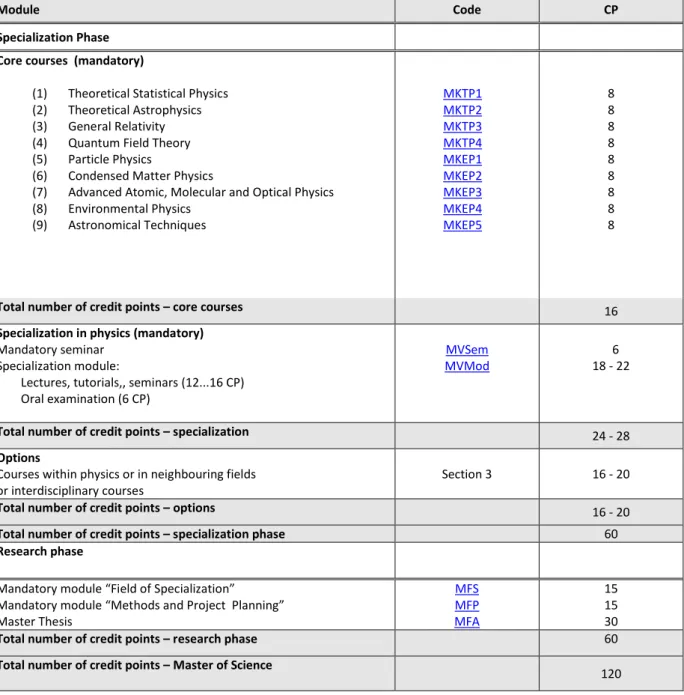Click the MKEP3 link
684x695 pixels.
point(462,192)
